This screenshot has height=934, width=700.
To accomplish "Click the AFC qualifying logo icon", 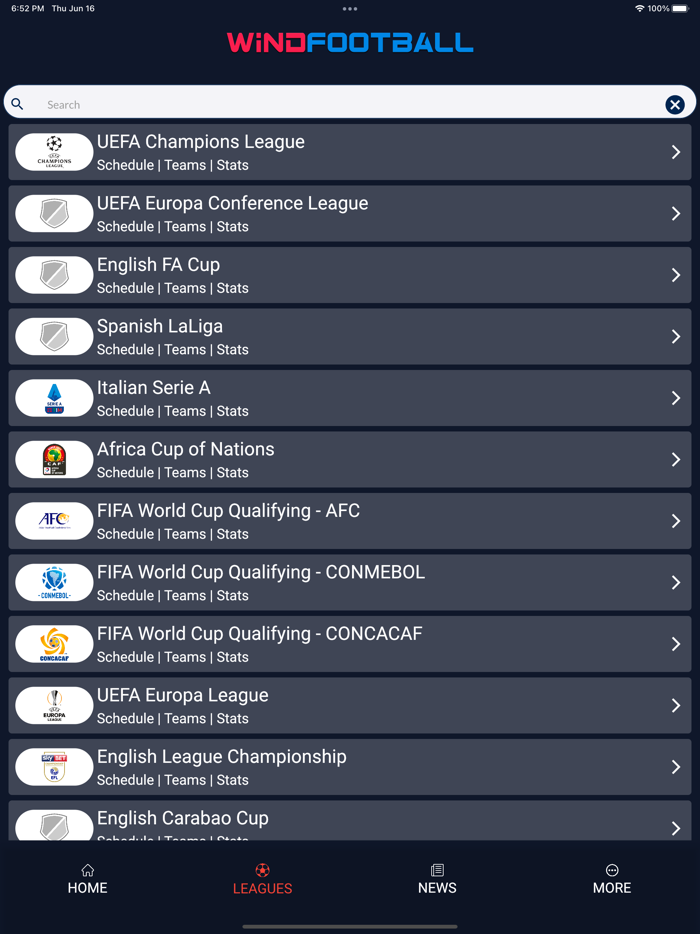I will tap(54, 521).
